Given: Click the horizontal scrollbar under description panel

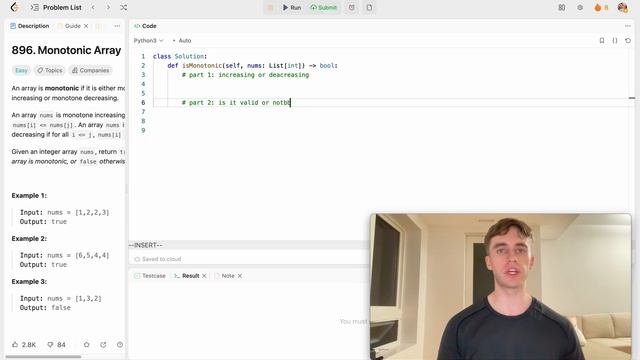Looking at the screenshot, I should [x=43, y=357].
